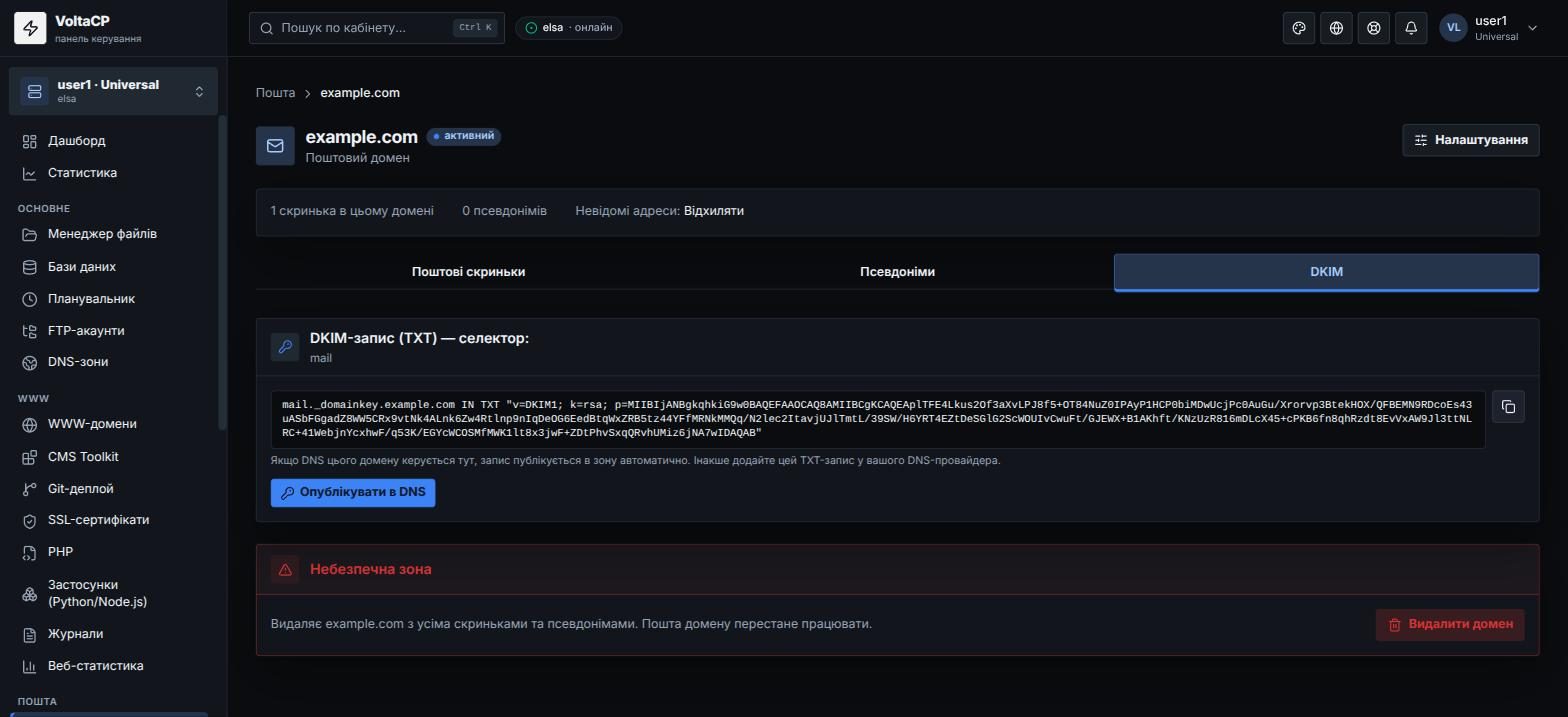Expand the user1 · Universal account switcher
Screen dimensions: 1568x717
point(113,91)
